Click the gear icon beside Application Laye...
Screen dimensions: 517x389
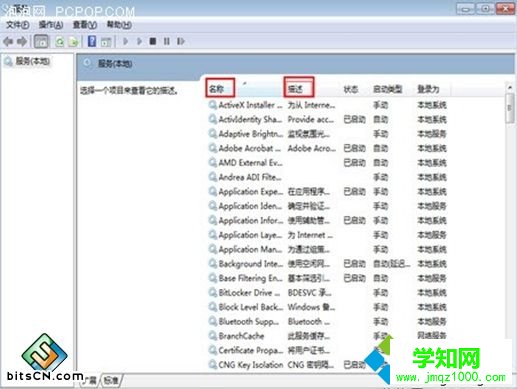pos(213,235)
